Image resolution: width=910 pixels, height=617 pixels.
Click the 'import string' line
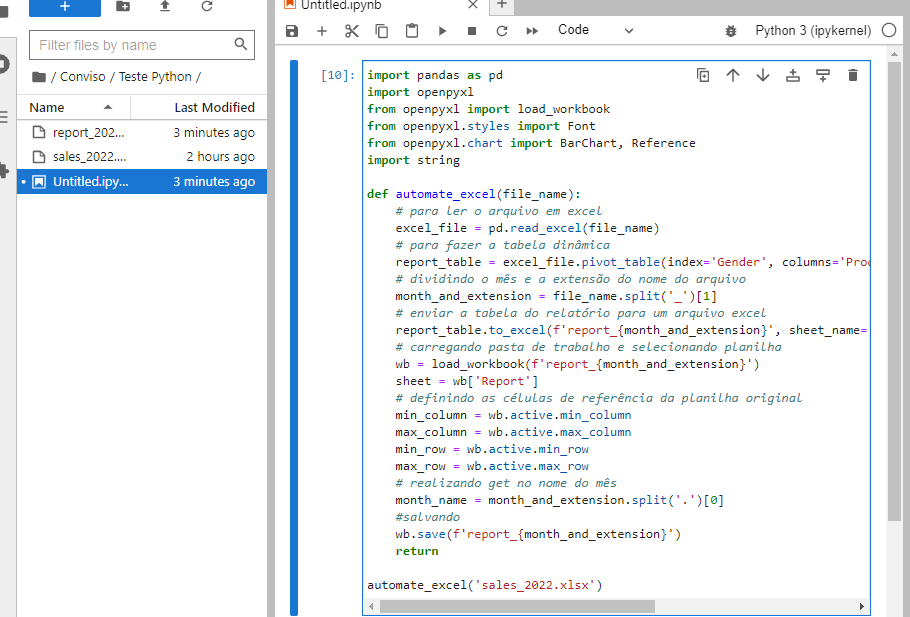pos(413,160)
